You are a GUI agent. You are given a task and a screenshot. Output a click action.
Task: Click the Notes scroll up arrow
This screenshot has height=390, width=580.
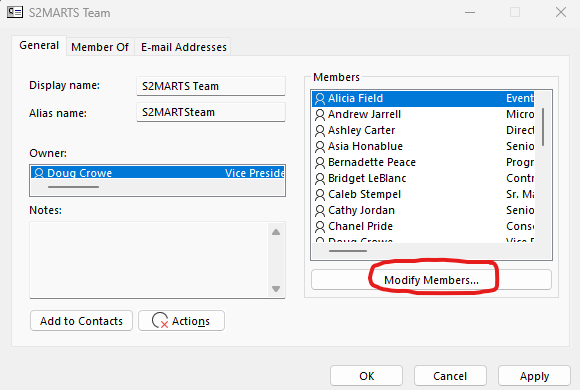click(276, 232)
